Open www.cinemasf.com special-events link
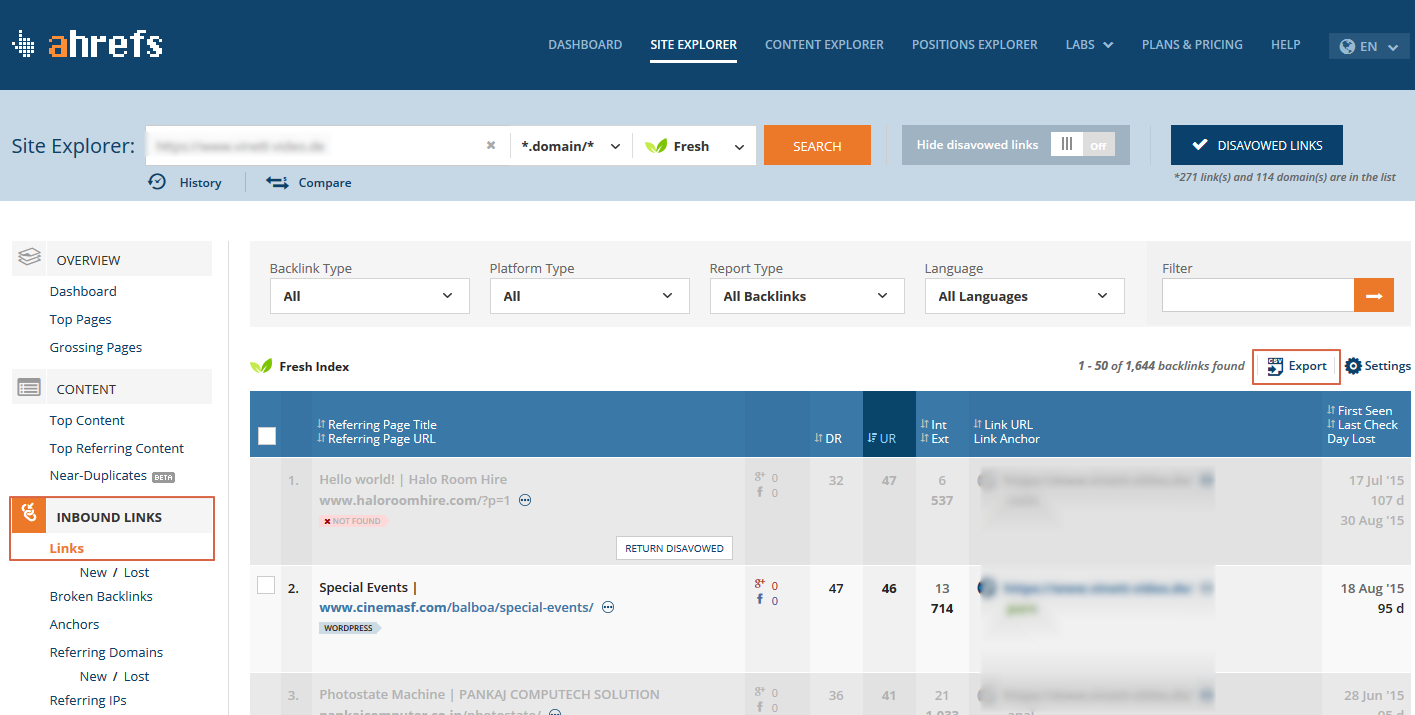1415x715 pixels. click(456, 607)
